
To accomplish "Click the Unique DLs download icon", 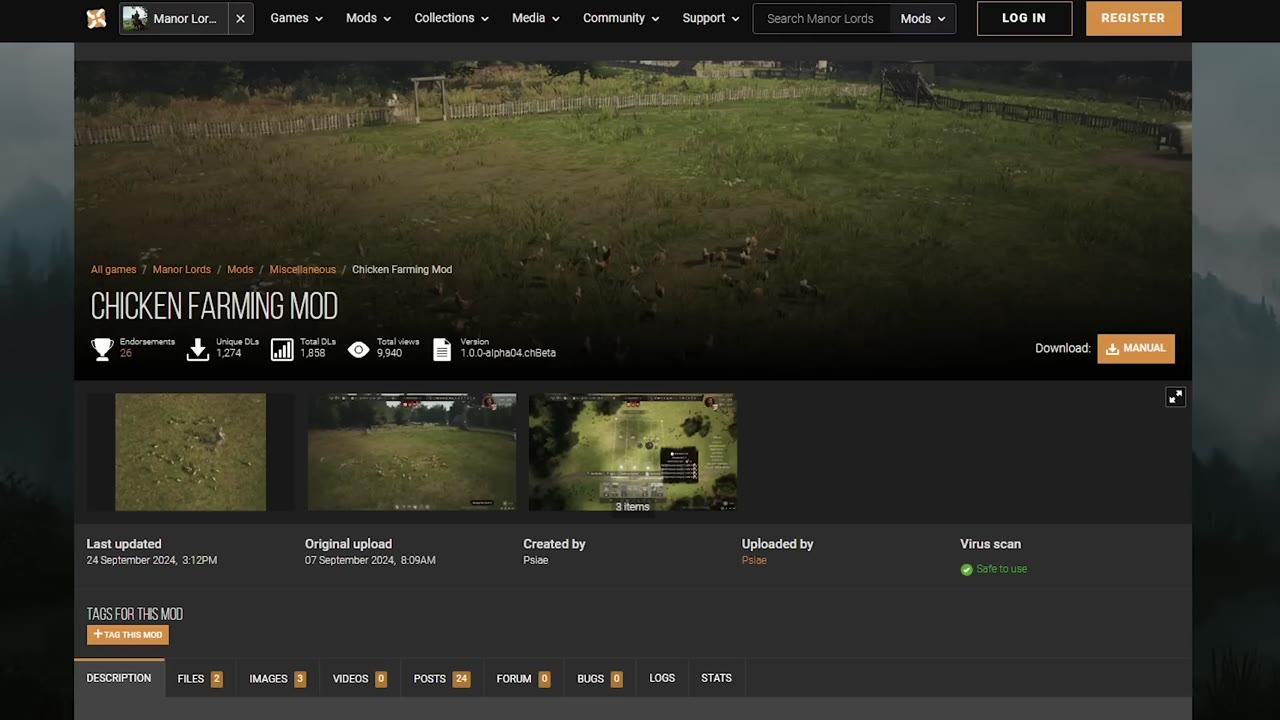I will tap(198, 349).
